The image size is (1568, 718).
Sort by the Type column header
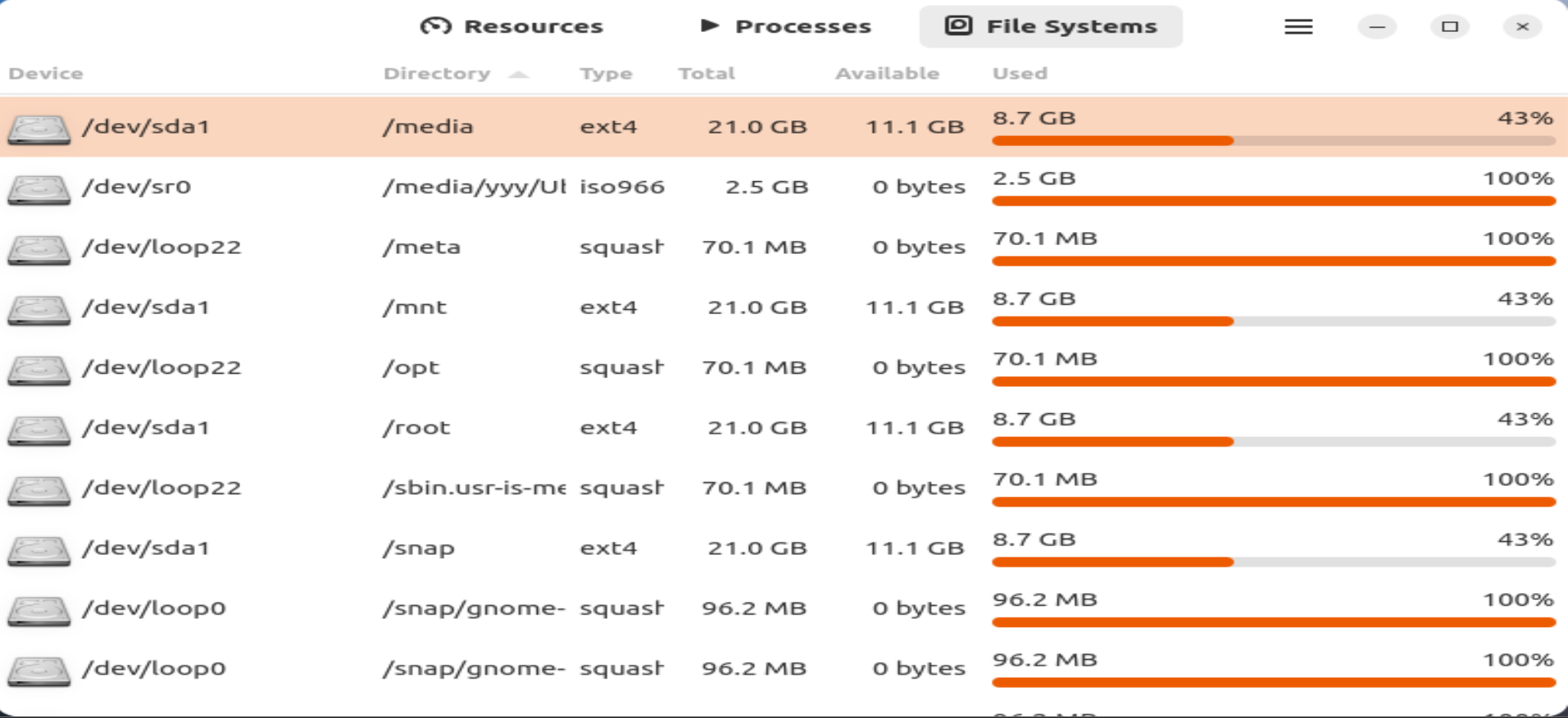pyautogui.click(x=606, y=73)
